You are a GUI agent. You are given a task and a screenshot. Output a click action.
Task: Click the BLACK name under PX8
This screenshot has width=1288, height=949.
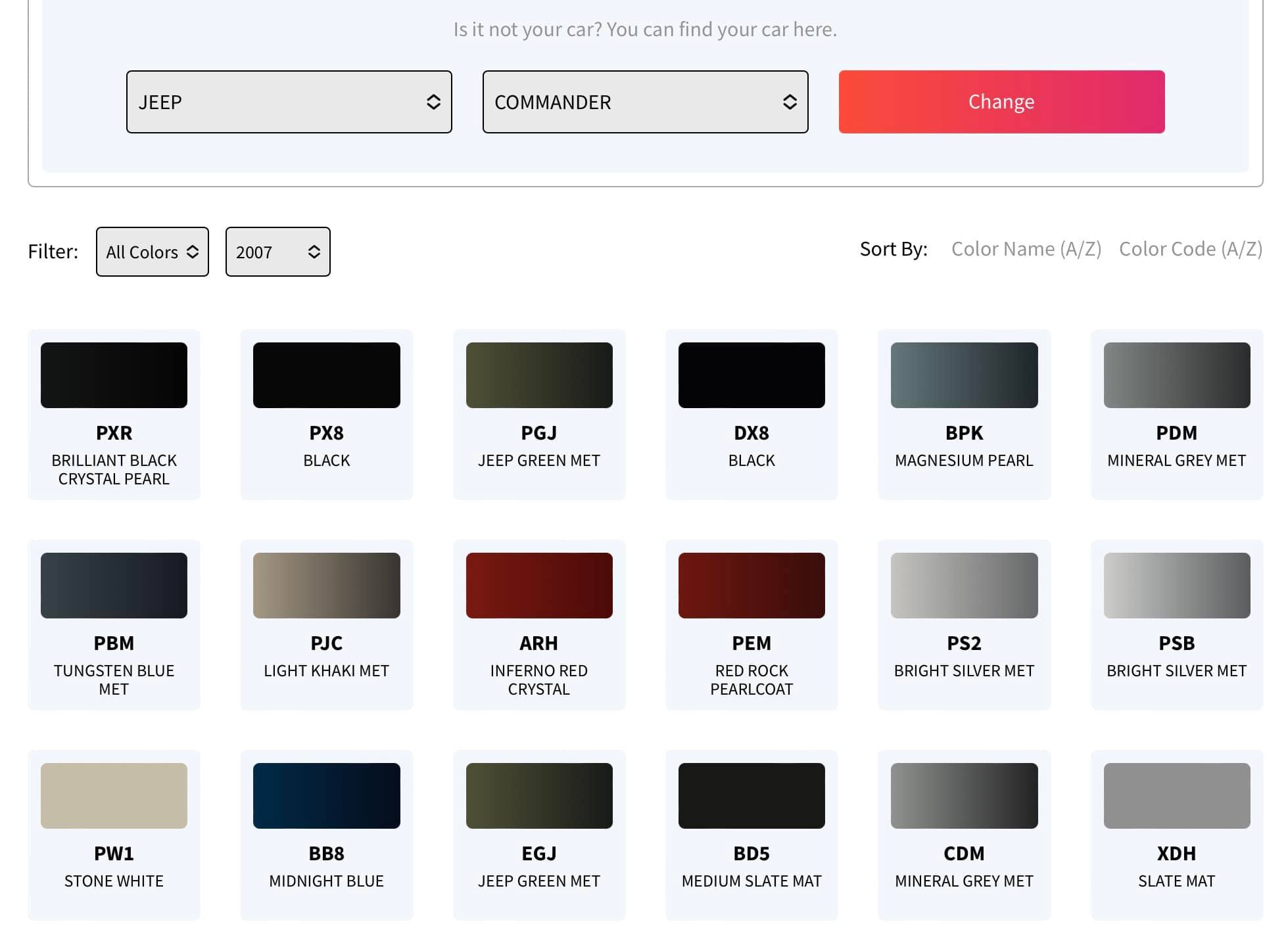point(326,461)
